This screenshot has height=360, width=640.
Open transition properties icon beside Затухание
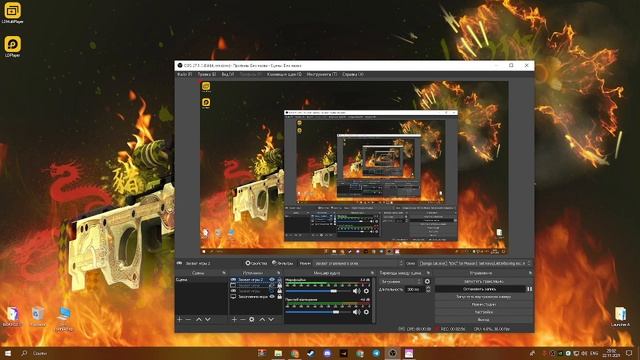[427, 281]
